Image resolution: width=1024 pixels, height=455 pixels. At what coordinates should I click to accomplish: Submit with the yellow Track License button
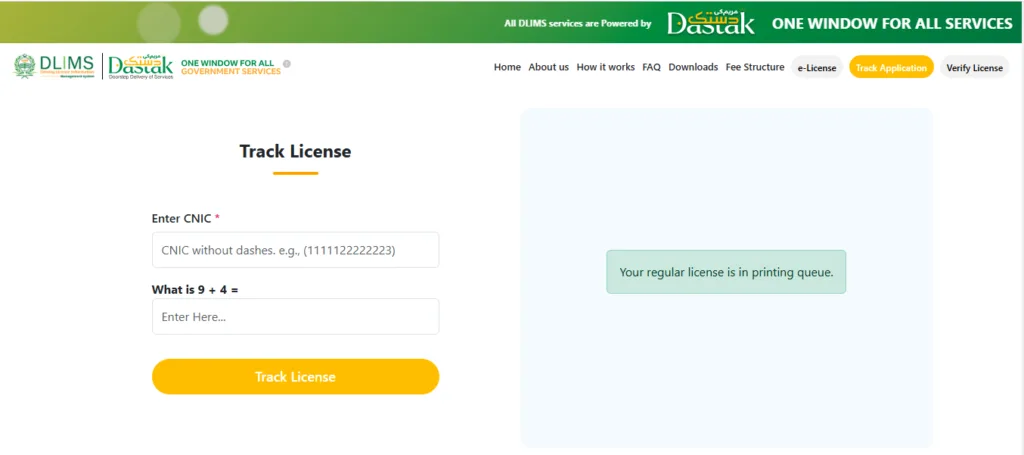pos(295,377)
